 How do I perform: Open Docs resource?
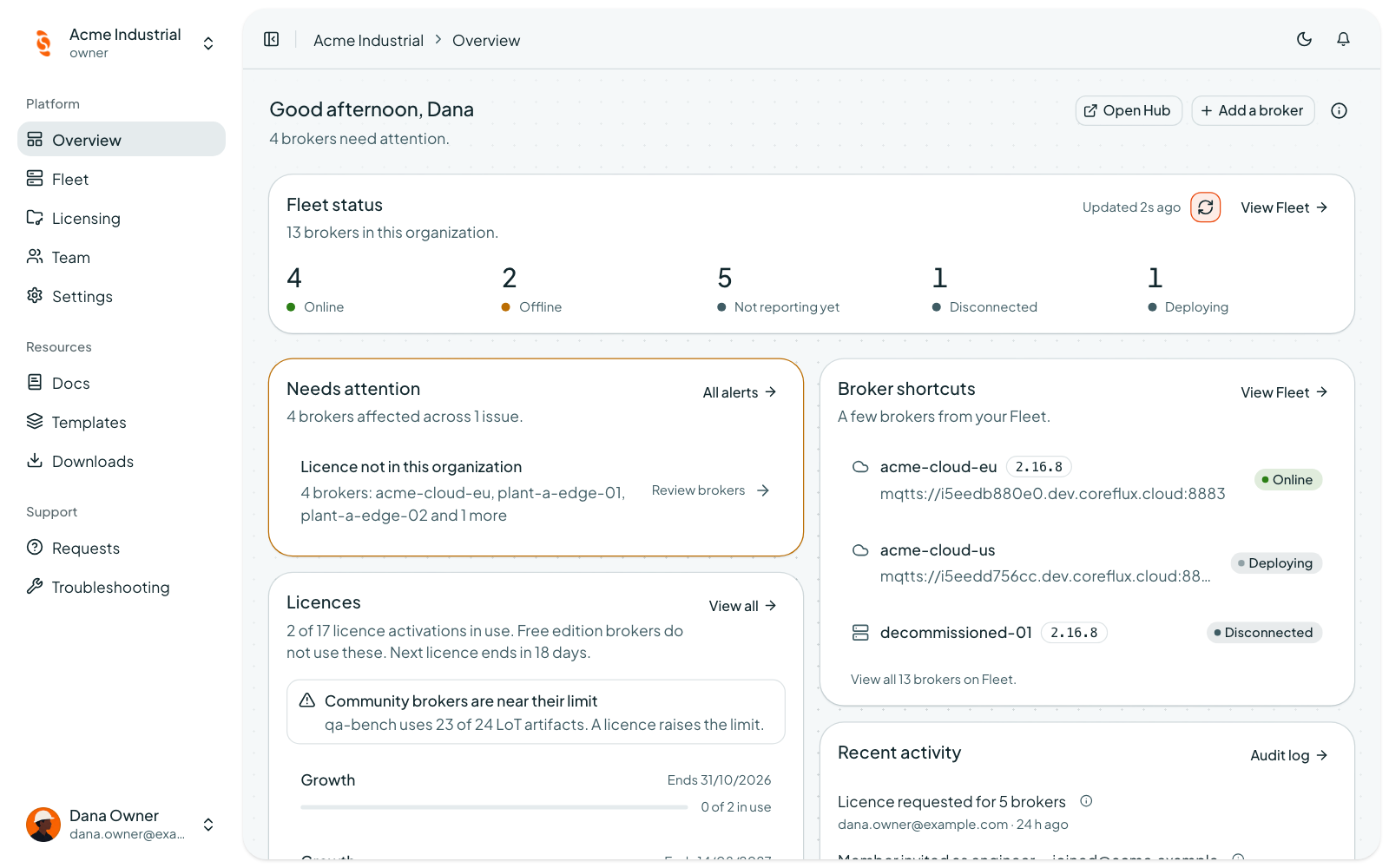[122, 383]
